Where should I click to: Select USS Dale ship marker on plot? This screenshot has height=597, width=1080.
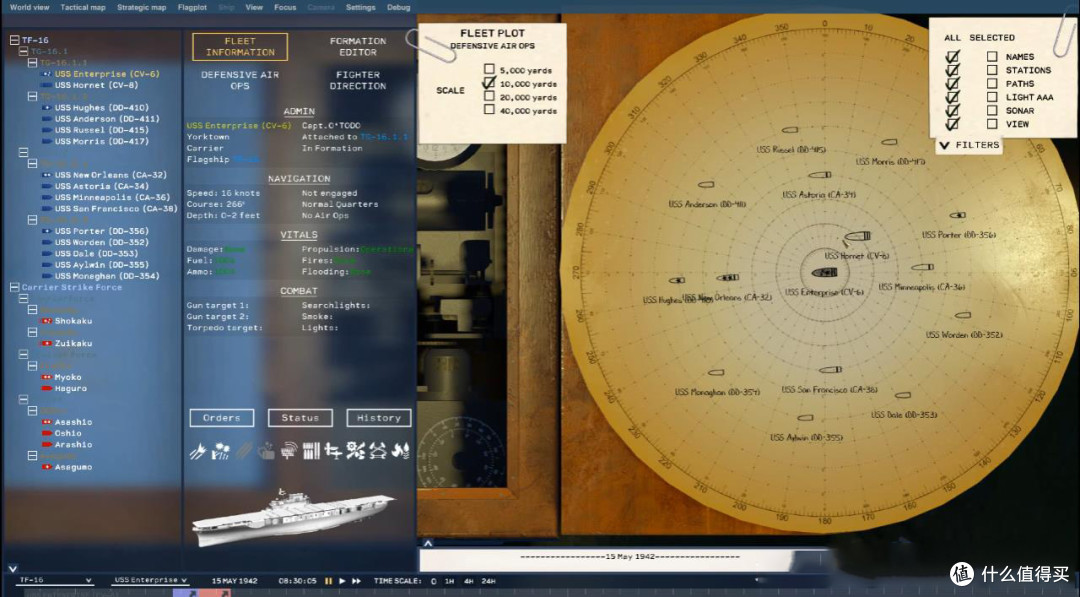pyautogui.click(x=902, y=395)
